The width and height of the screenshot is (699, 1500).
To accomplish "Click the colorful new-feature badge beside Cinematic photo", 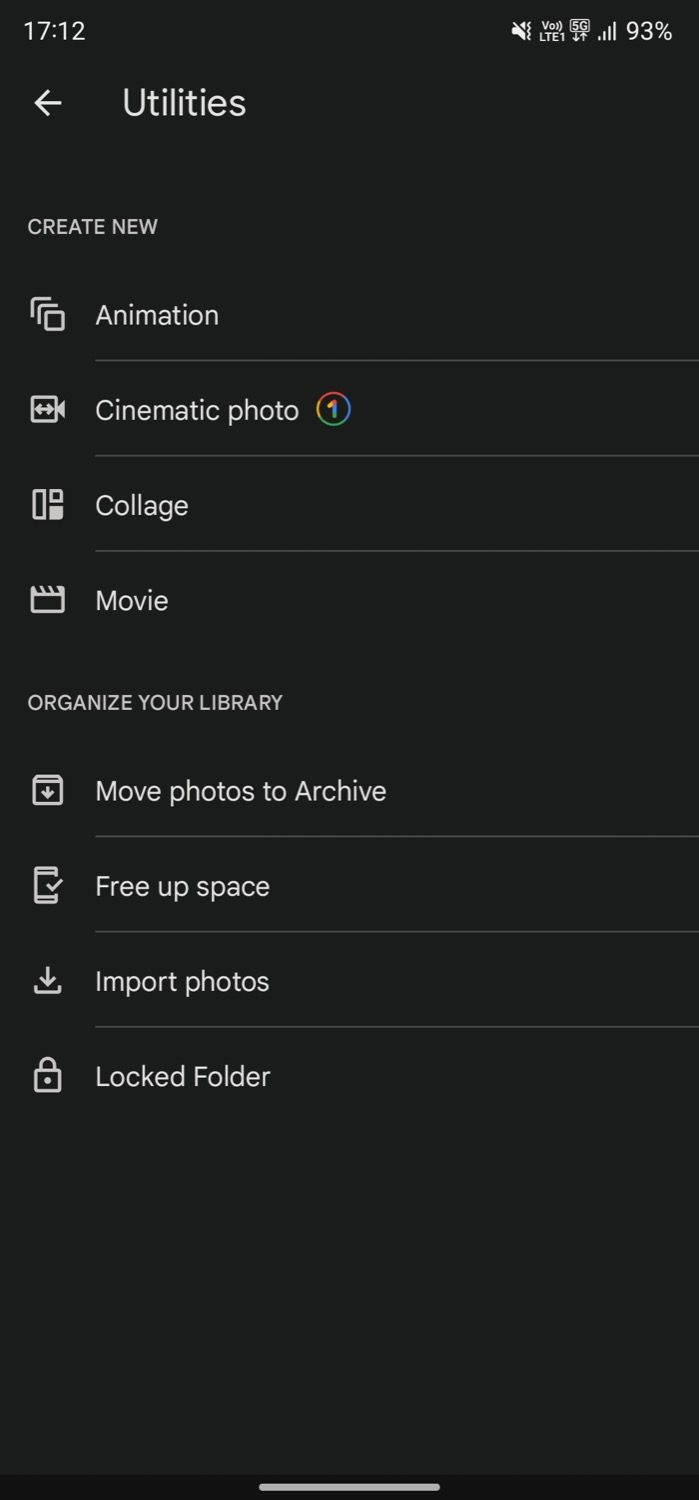I will (x=334, y=409).
